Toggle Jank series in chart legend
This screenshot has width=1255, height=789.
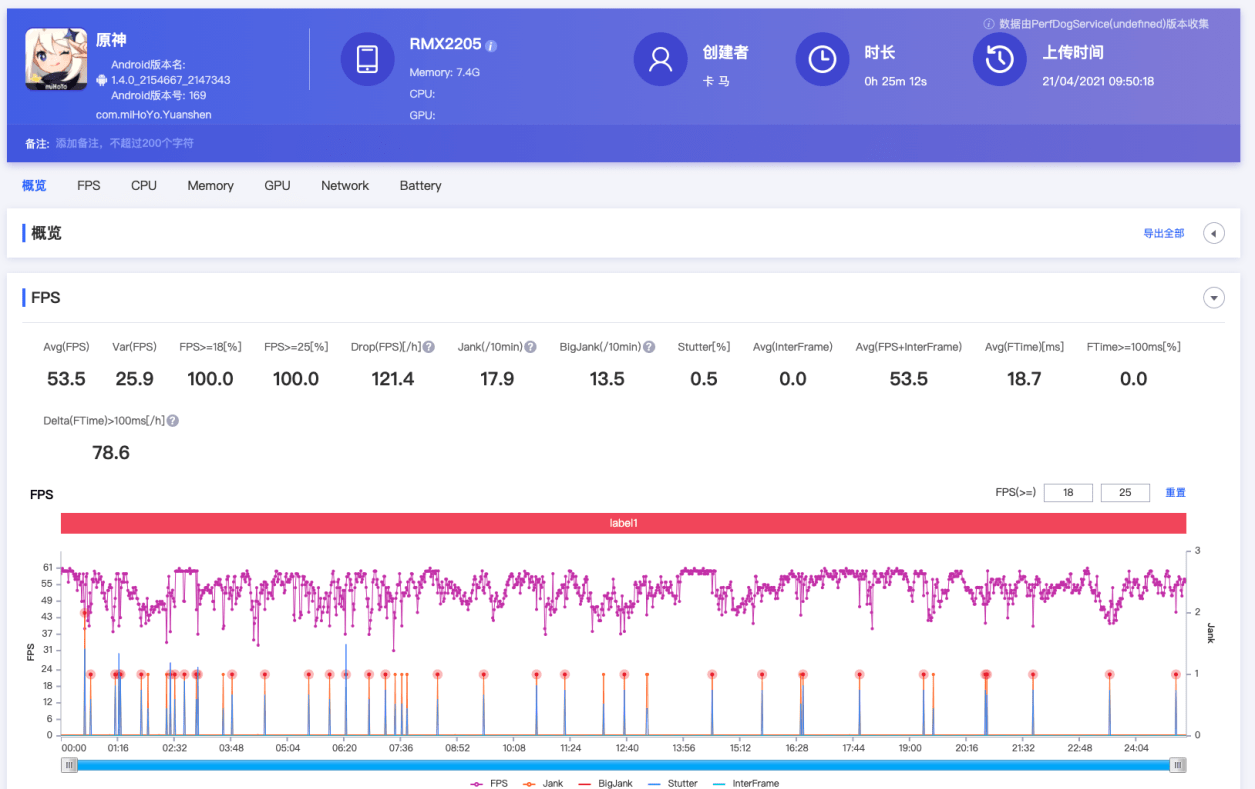click(543, 783)
